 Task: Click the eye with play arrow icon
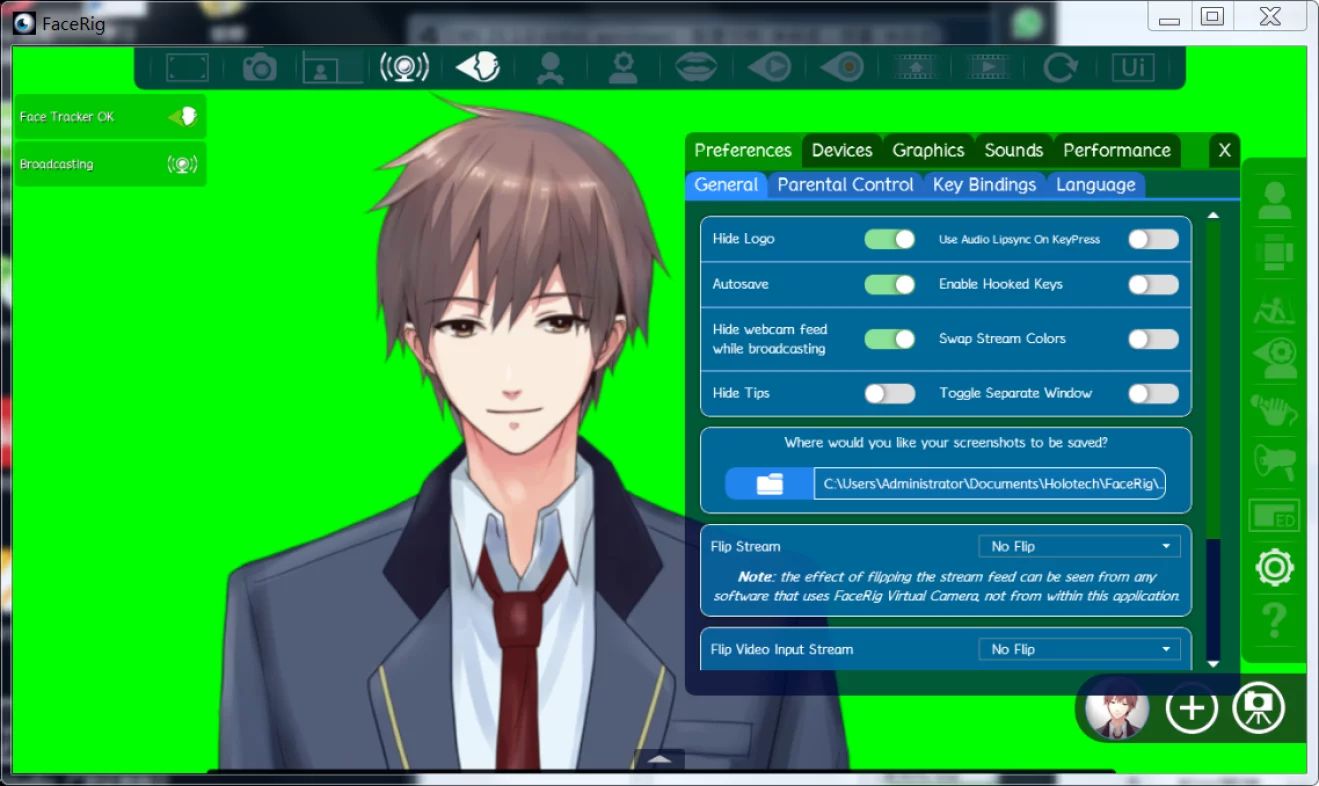[769, 68]
